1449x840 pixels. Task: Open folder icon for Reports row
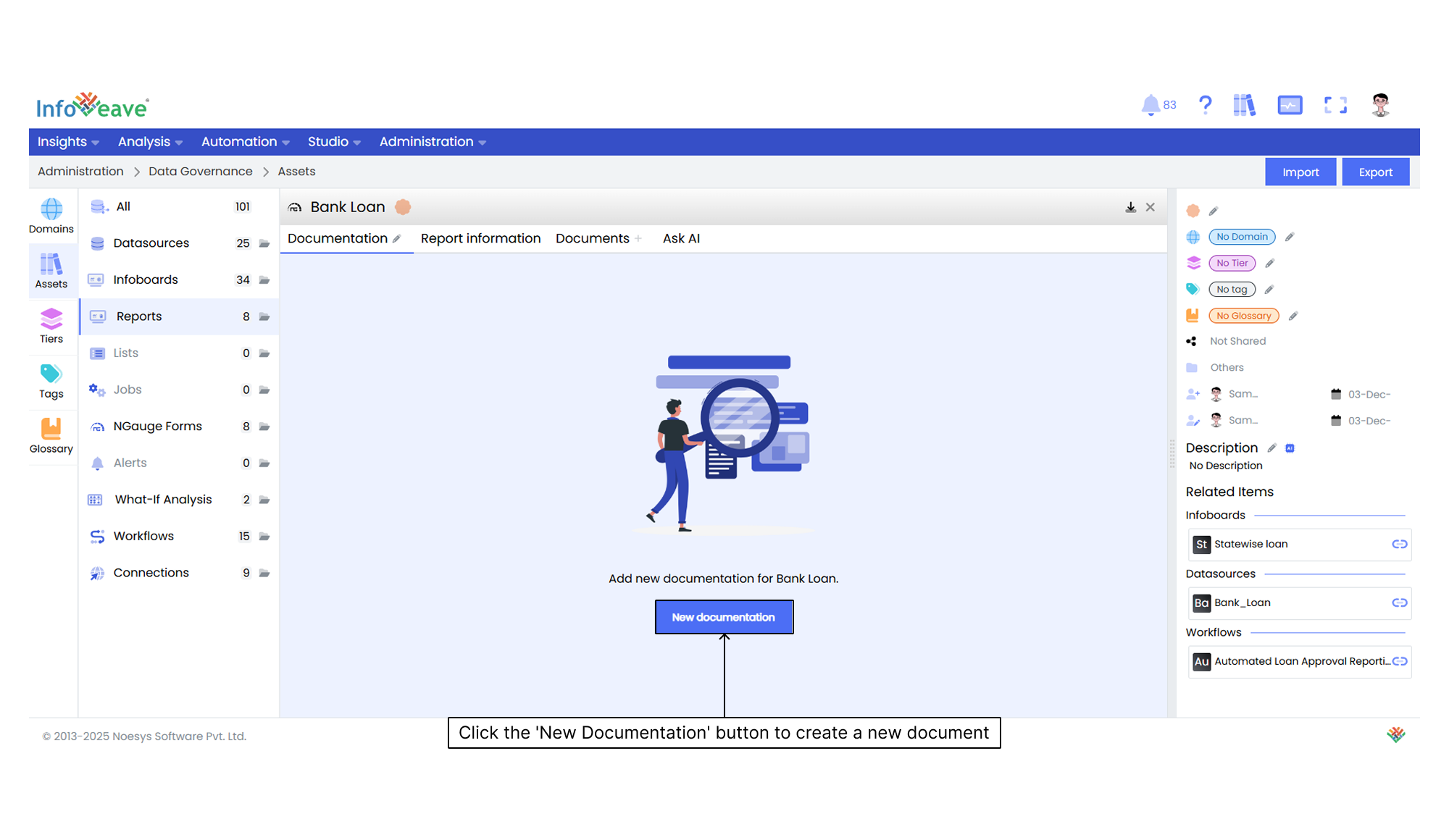point(264,317)
